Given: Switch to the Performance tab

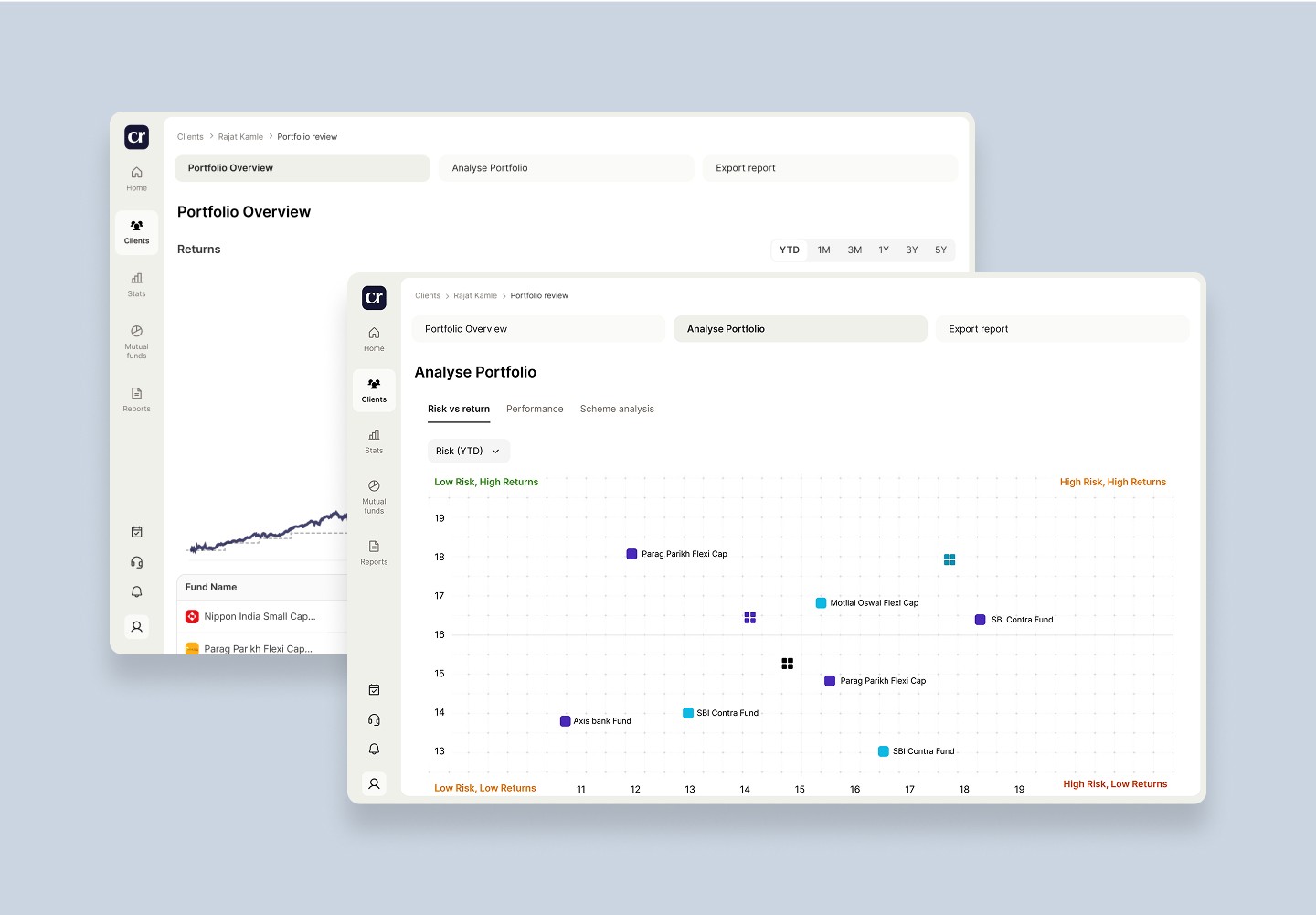Looking at the screenshot, I should click(x=535, y=409).
